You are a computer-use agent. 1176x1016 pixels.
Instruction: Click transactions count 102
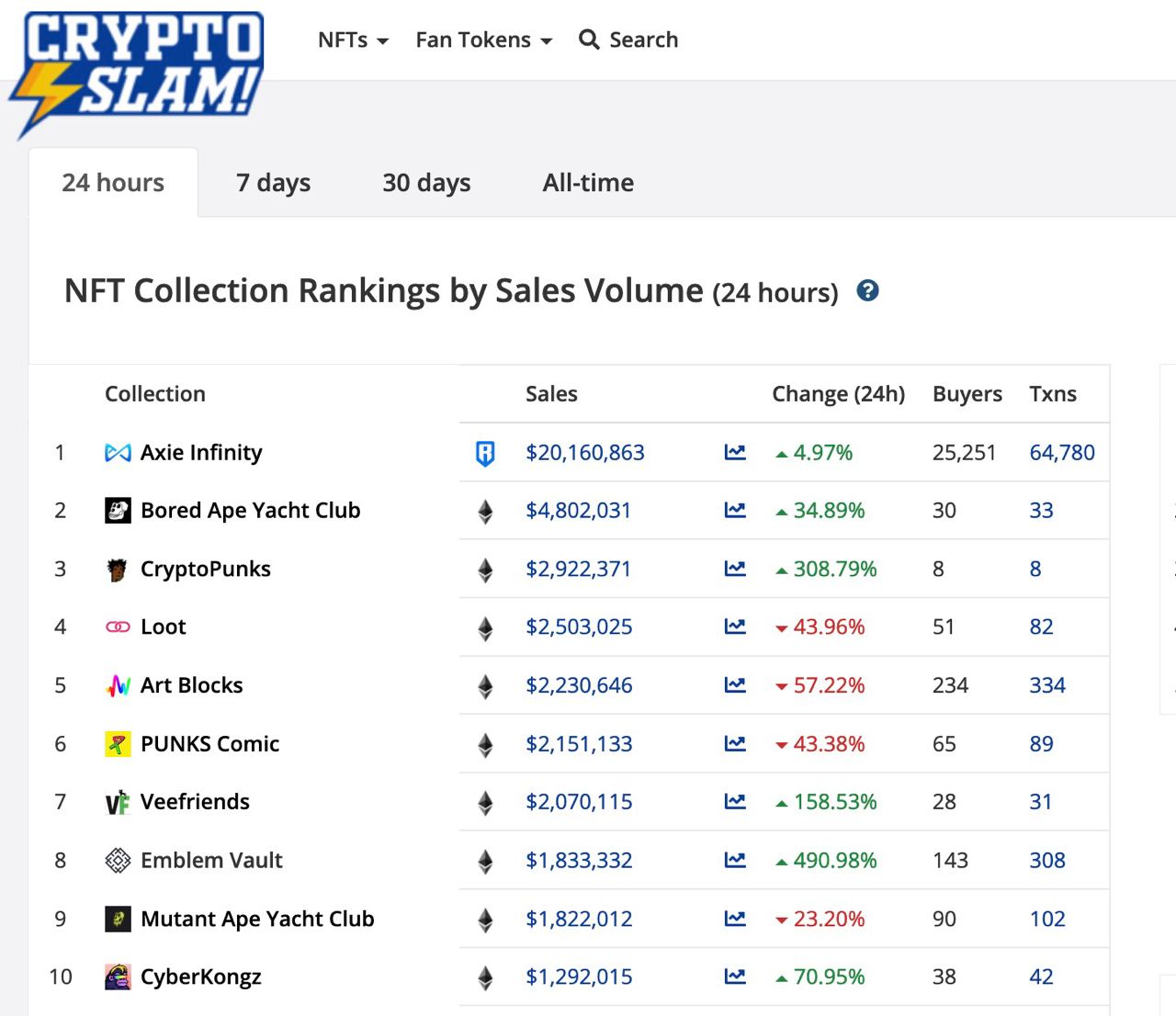coord(1047,920)
